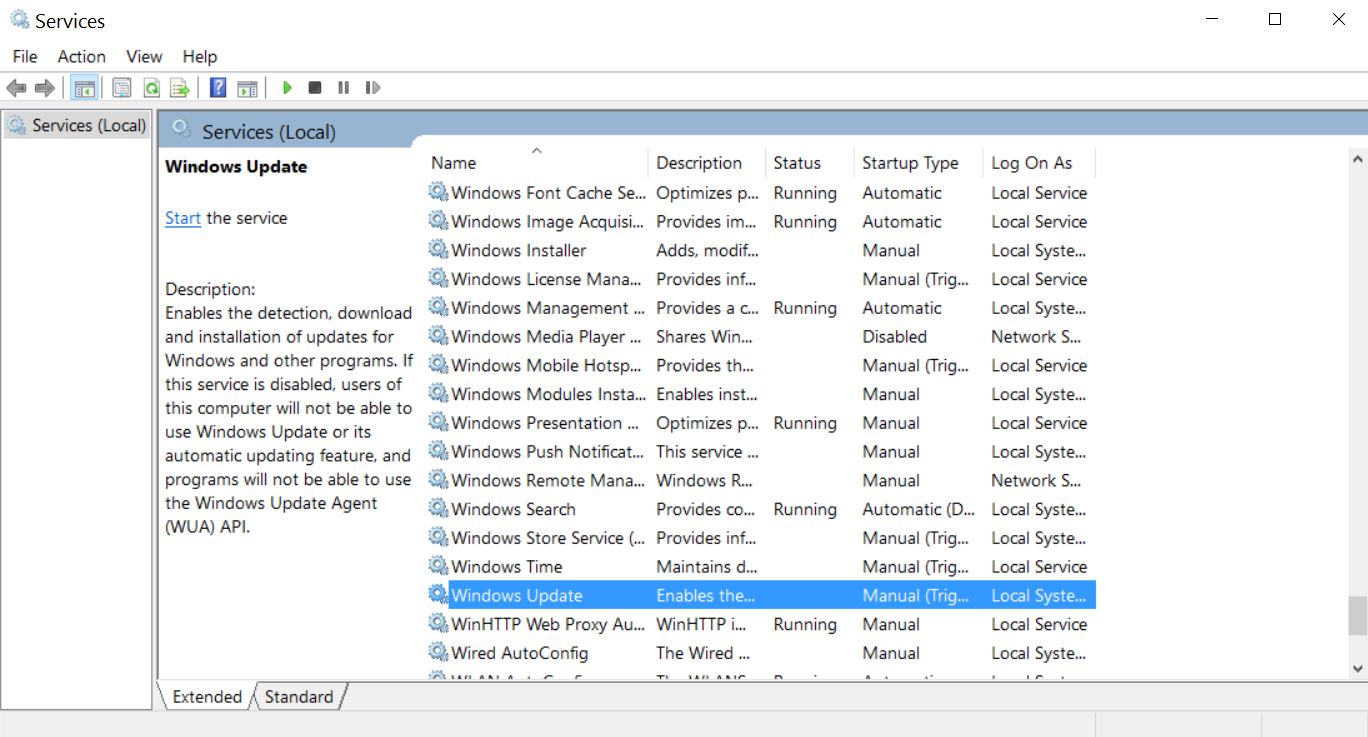Viewport: 1368px width, 737px height.
Task: Click the Start the service link
Action: [x=183, y=218]
